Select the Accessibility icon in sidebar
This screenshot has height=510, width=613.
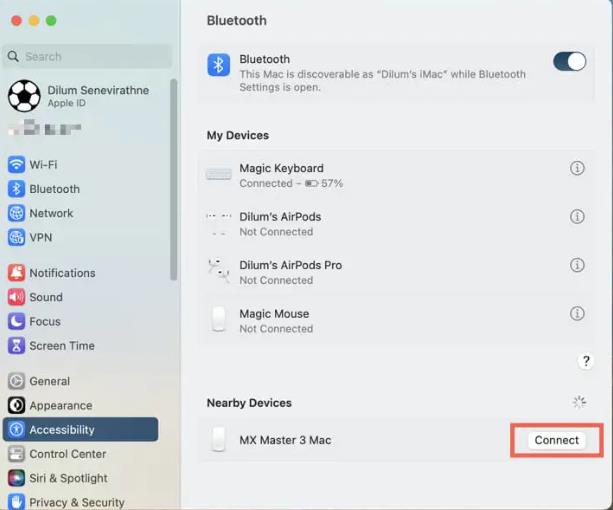pos(16,429)
